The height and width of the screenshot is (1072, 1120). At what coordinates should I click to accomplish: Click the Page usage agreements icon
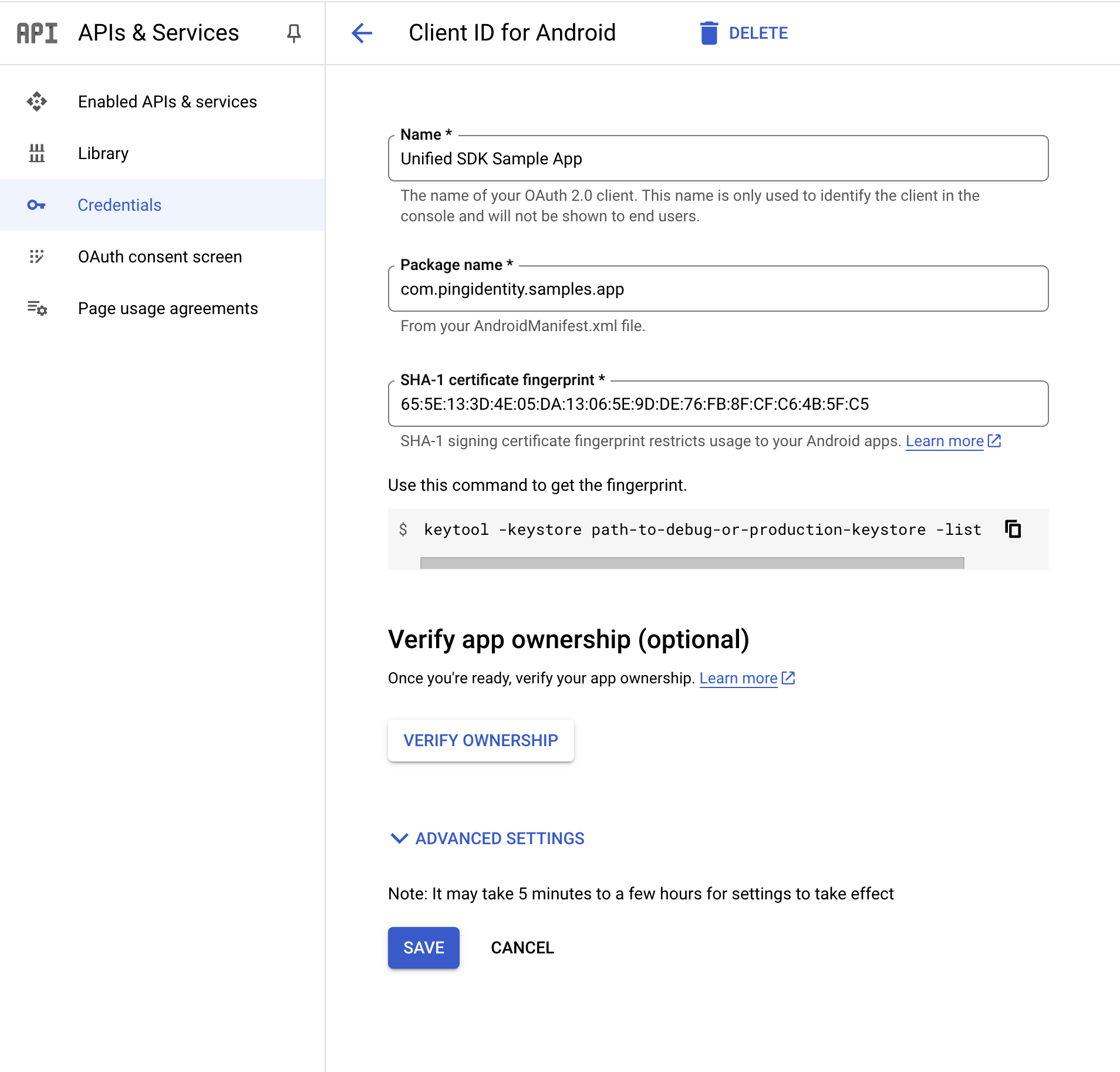click(36, 308)
